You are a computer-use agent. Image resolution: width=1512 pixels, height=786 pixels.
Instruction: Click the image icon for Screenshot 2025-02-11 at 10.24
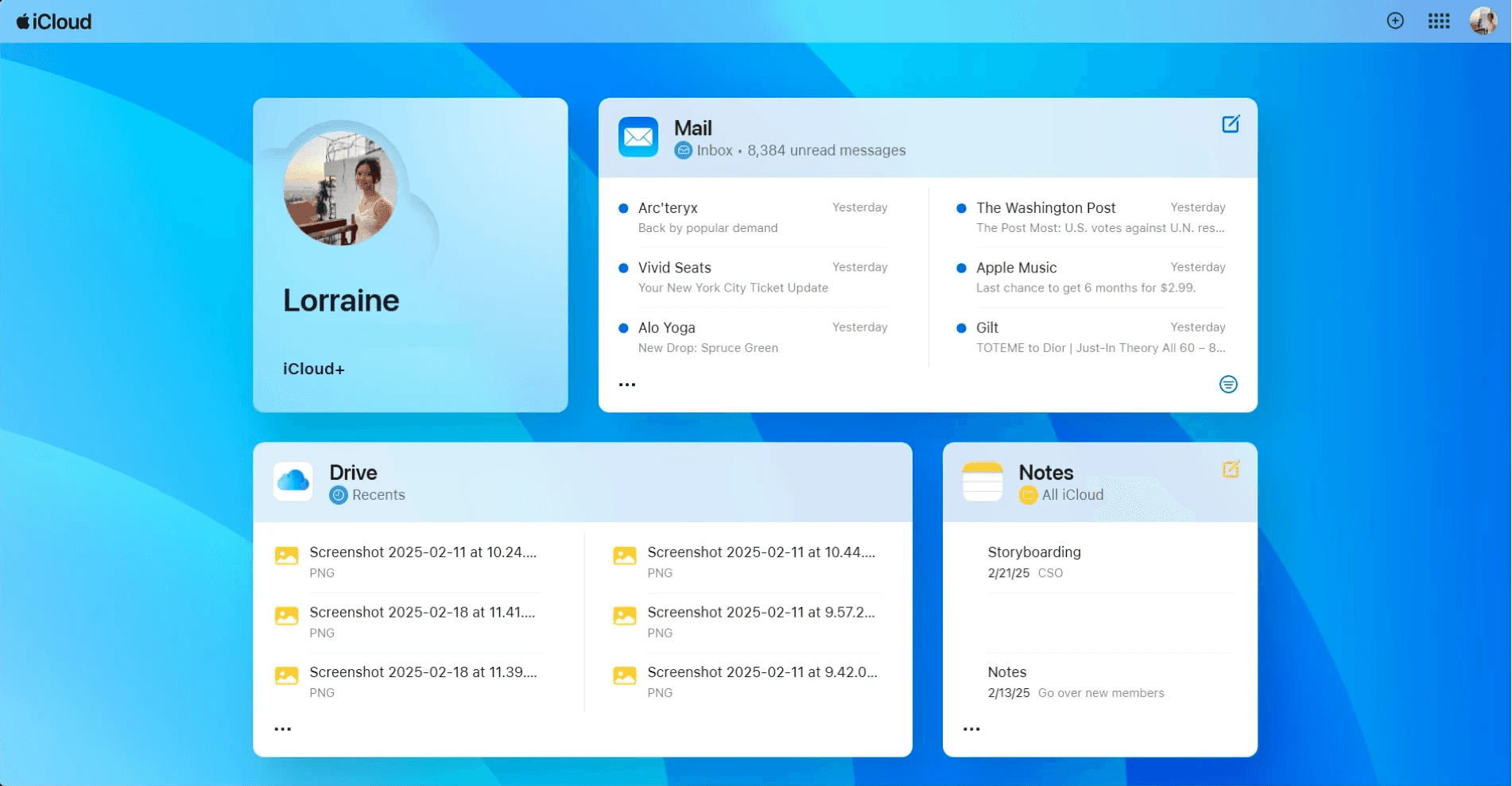[x=286, y=556]
